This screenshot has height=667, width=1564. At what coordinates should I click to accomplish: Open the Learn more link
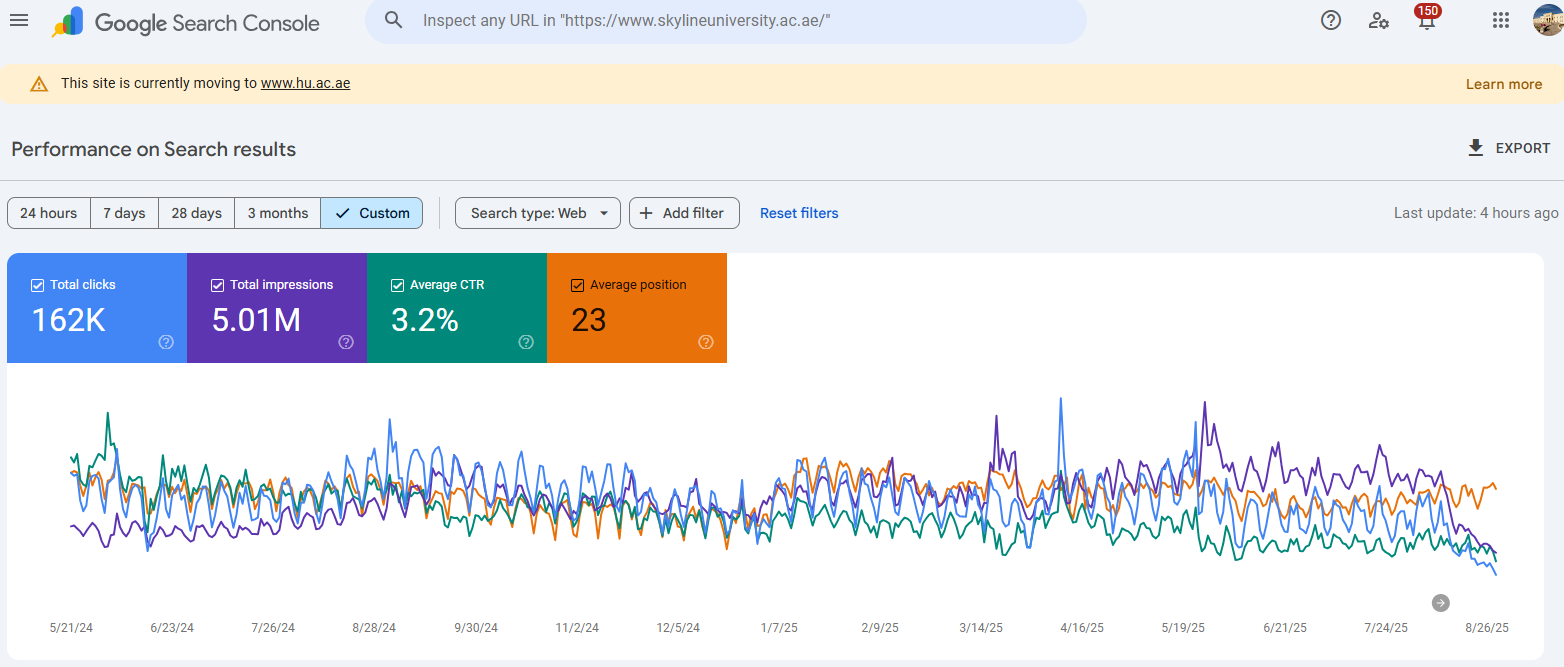(1504, 84)
